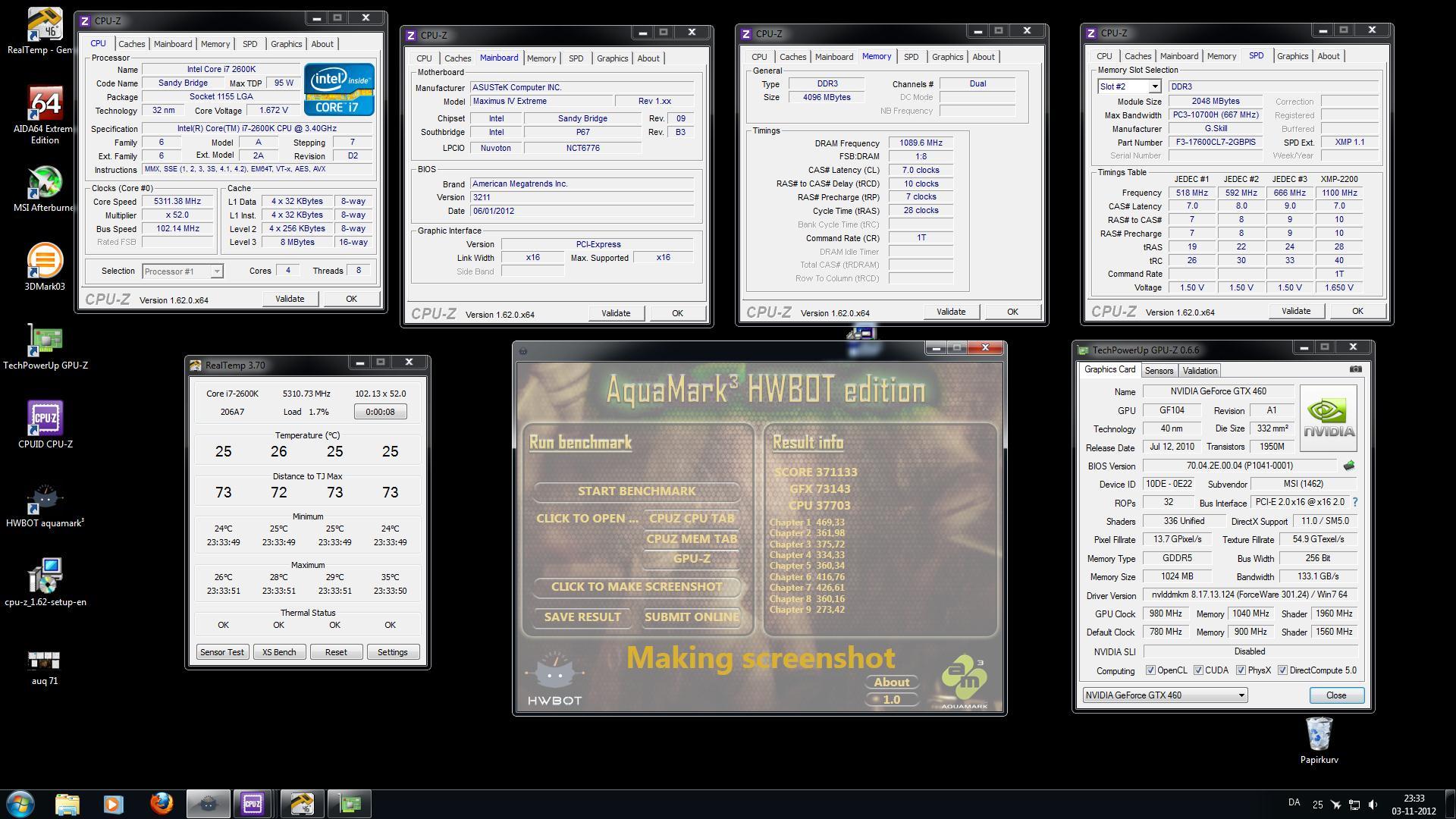Click About button in AquaMark
Image resolution: width=1456 pixels, height=819 pixels.
coord(892,682)
